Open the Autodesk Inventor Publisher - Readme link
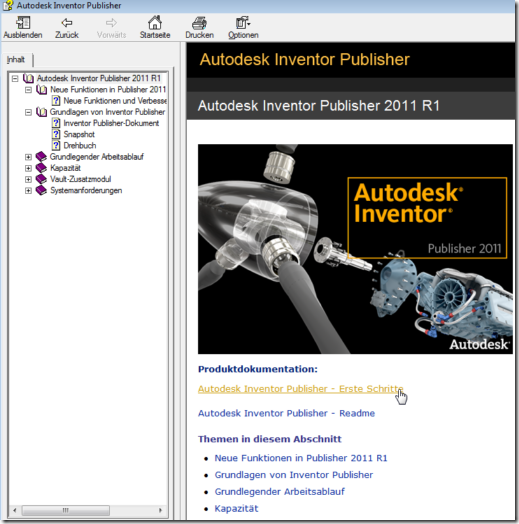Viewport: 519px width, 524px height. click(286, 413)
